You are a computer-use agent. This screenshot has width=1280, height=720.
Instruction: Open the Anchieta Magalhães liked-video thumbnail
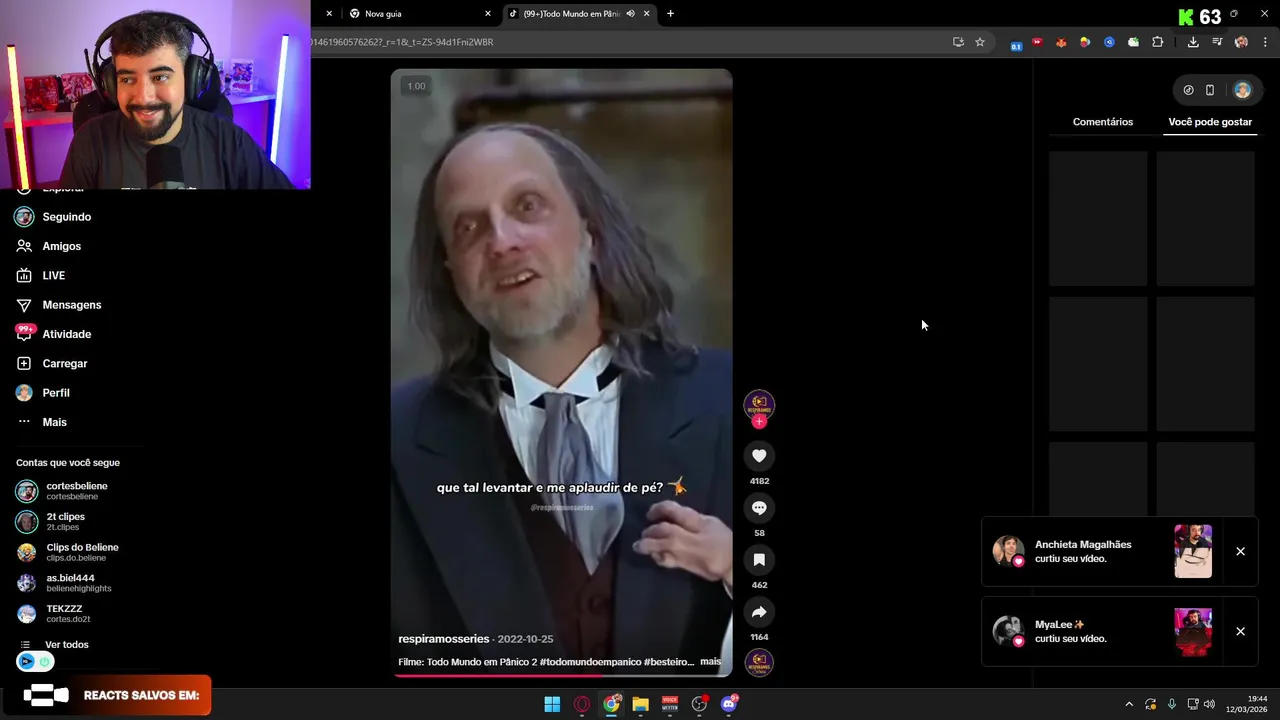pyautogui.click(x=1193, y=551)
